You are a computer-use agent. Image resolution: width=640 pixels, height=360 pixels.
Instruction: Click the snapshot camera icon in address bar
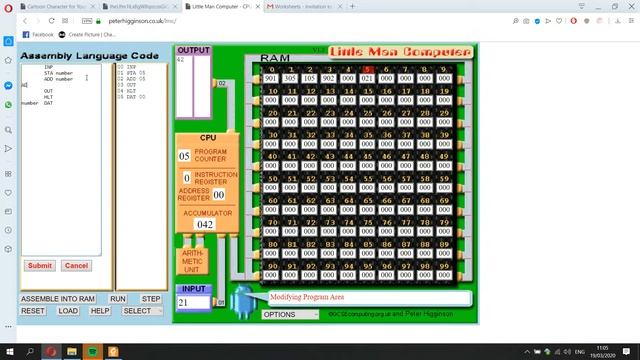(x=526, y=21)
